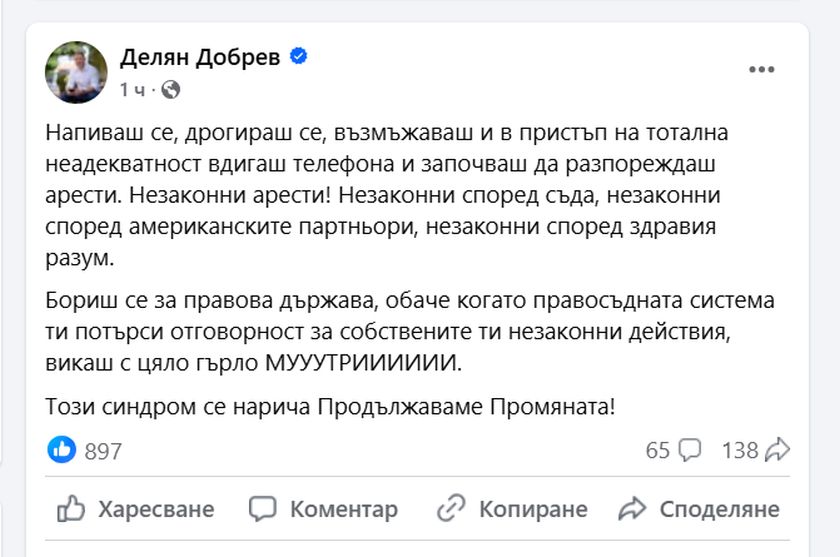Like the post with the Харесване button

(x=136, y=509)
